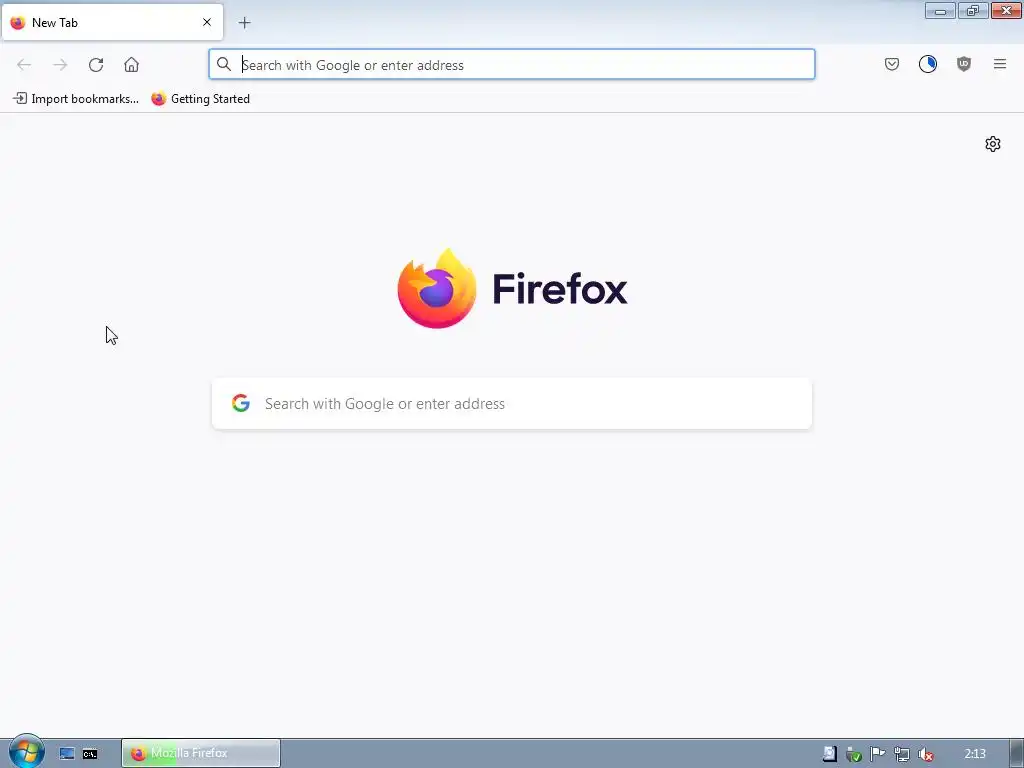The image size is (1024, 768).
Task: Select Mozilla Firefox taskbar button
Action: pyautogui.click(x=200, y=753)
